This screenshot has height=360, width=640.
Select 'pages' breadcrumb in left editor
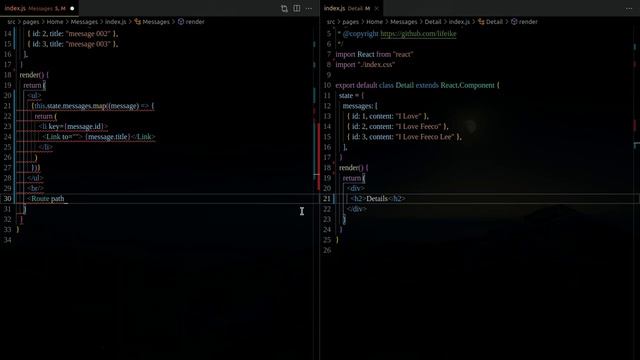pos(31,22)
